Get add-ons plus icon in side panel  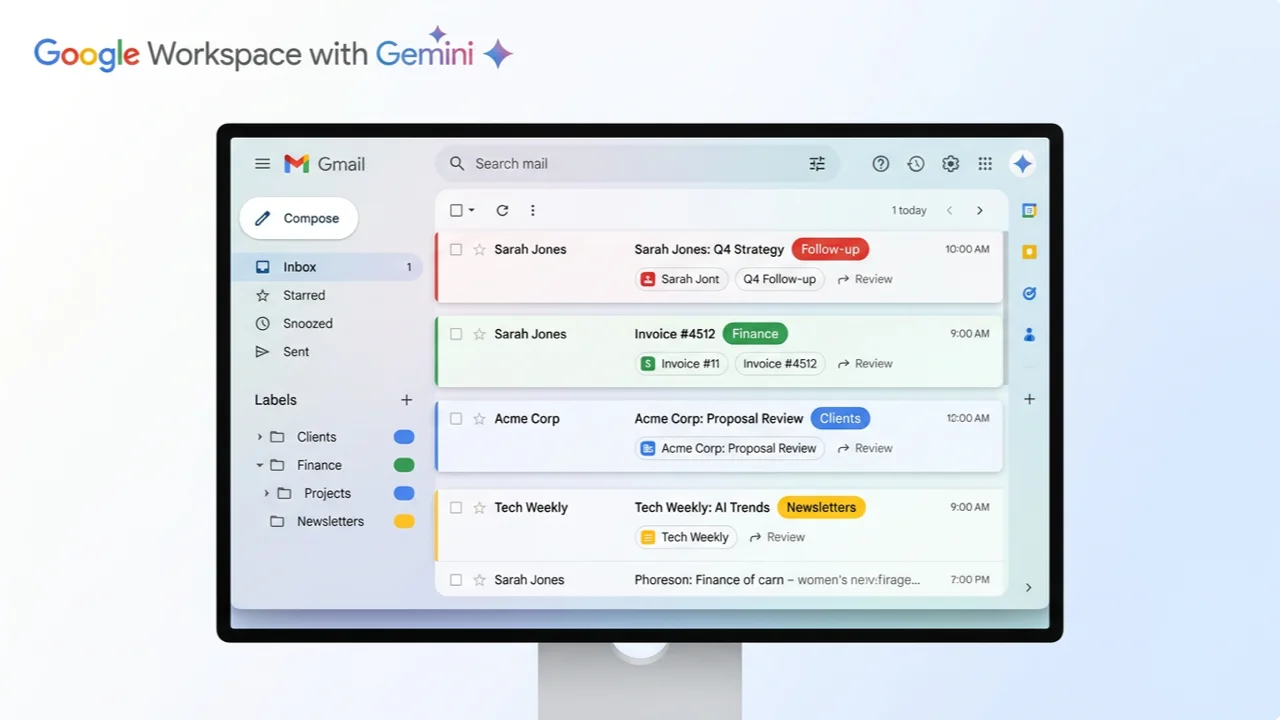tap(1029, 399)
